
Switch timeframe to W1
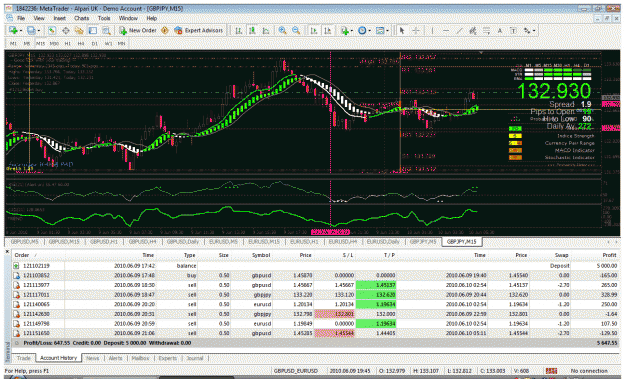pos(108,43)
